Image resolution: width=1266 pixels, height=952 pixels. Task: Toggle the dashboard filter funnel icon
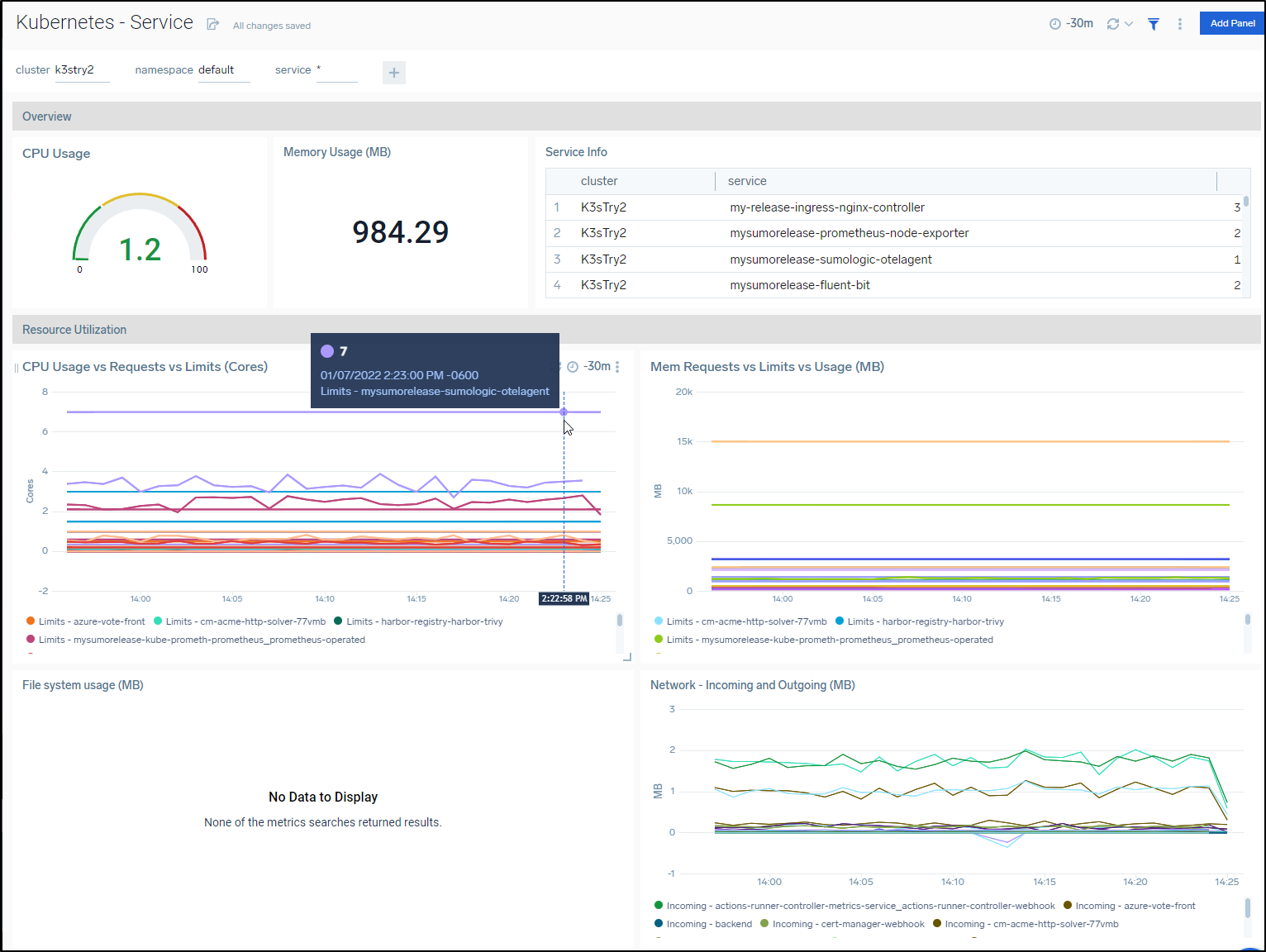[1154, 24]
